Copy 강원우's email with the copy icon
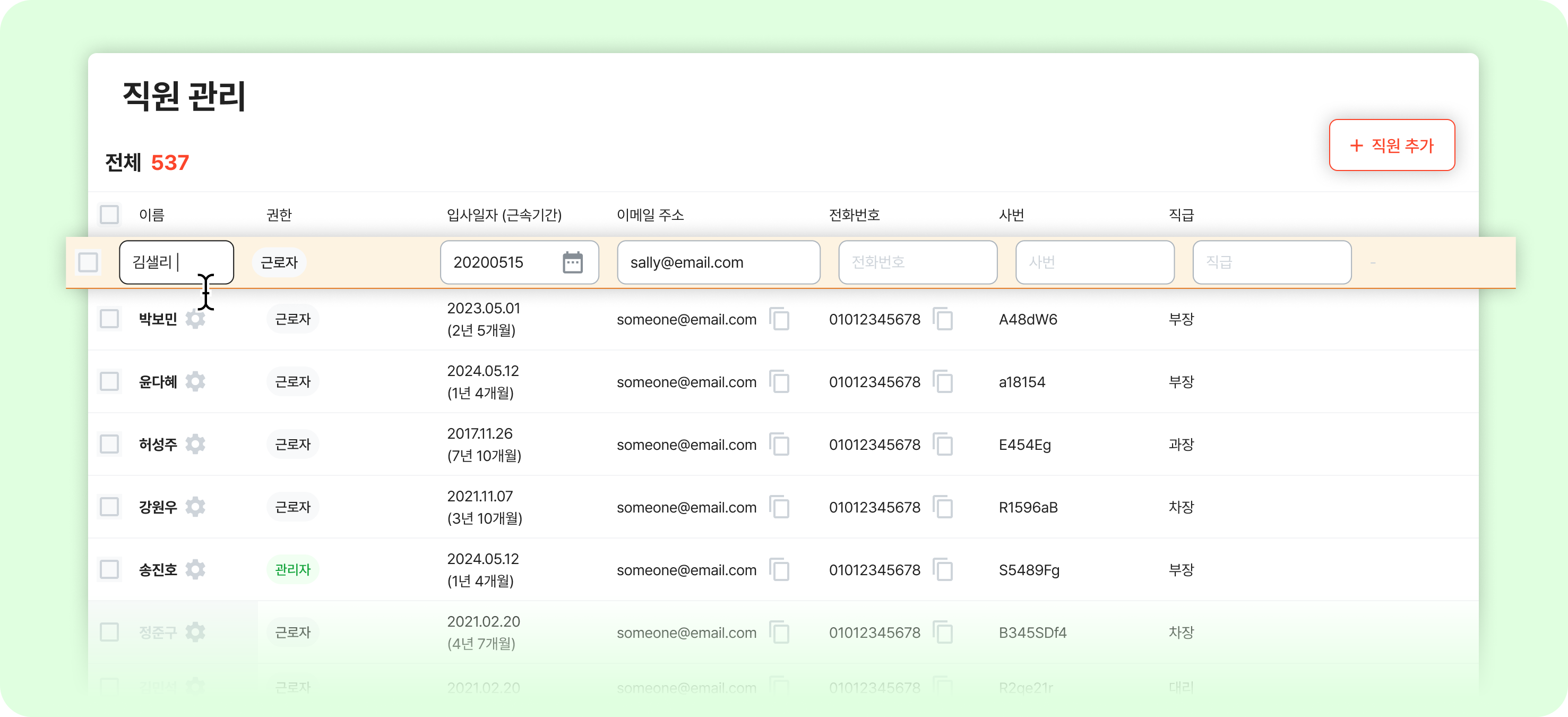 [779, 507]
